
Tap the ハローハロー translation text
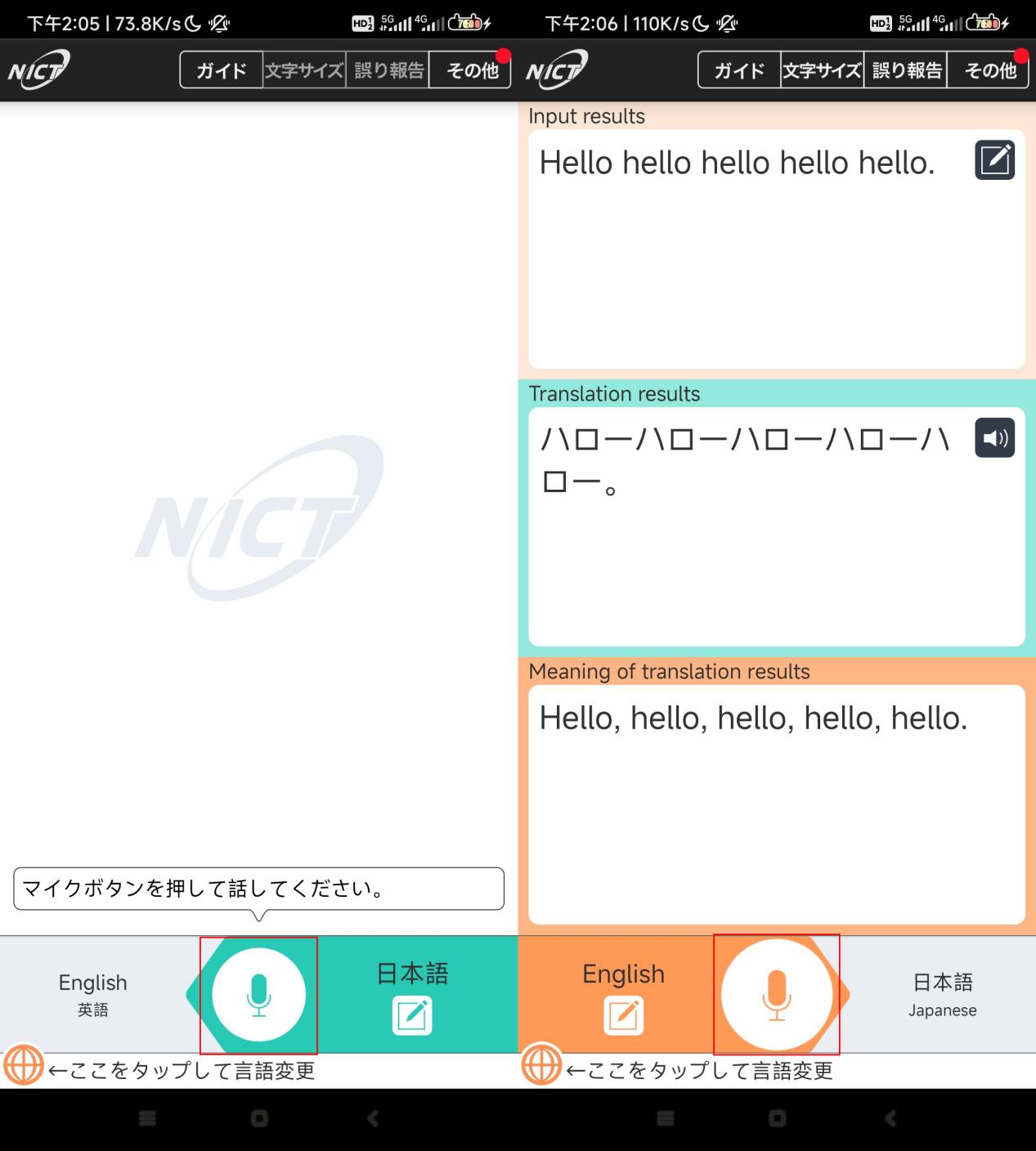point(744,461)
